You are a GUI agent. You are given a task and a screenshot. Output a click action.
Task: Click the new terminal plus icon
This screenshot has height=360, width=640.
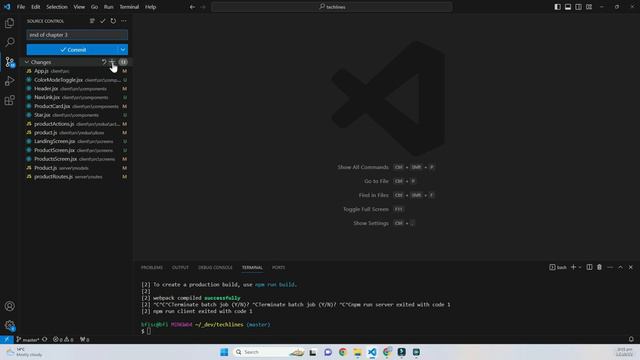[573, 267]
